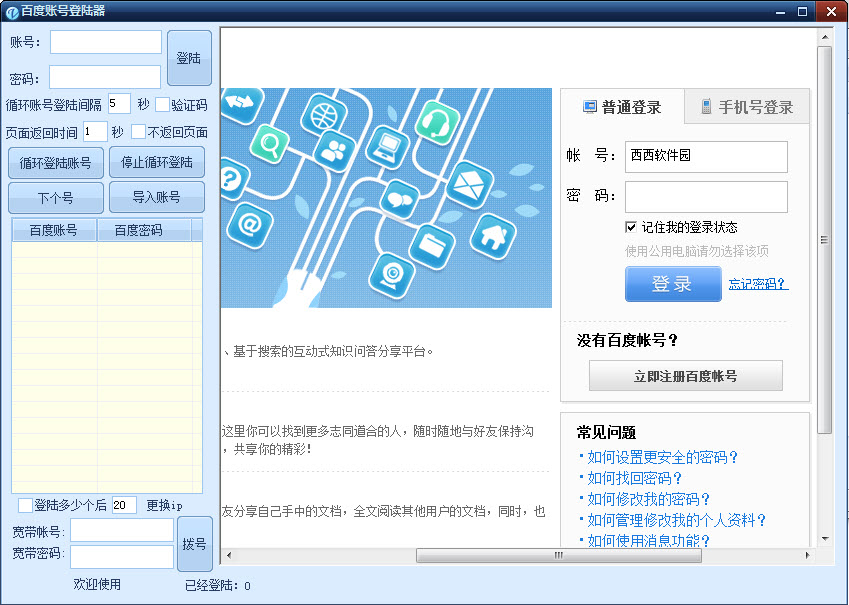Image resolution: width=849 pixels, height=605 pixels.
Task: Click 立即注册百度帐号 button
Action: point(685,375)
